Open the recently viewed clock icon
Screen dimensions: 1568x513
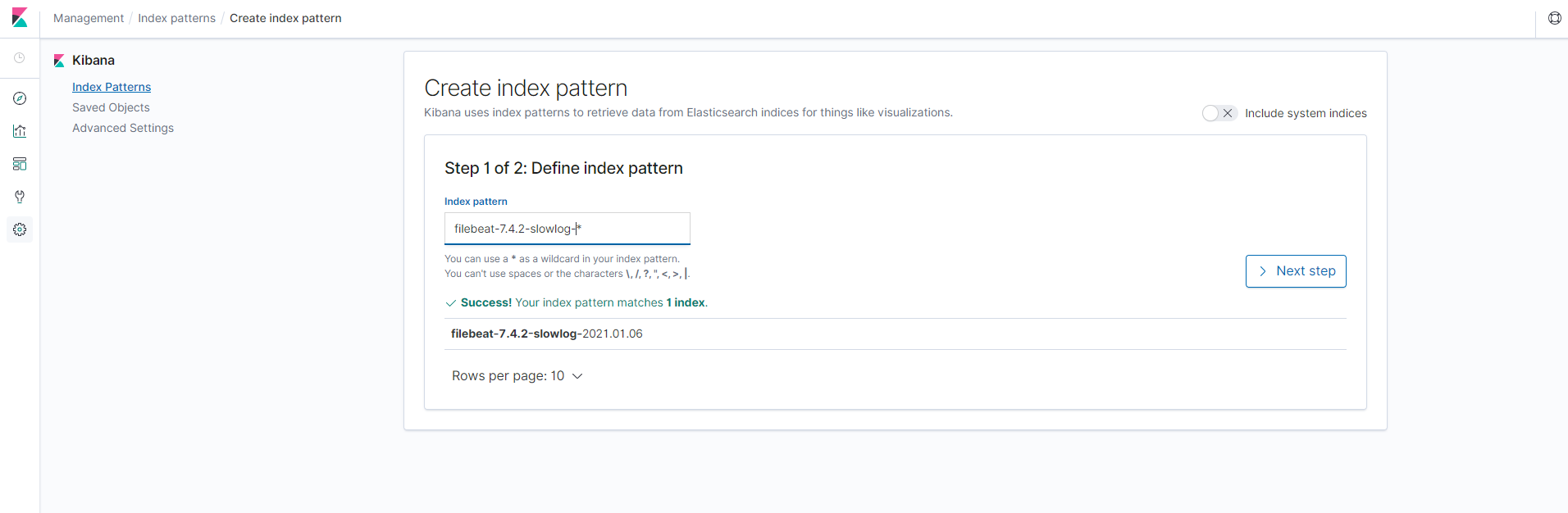click(20, 58)
